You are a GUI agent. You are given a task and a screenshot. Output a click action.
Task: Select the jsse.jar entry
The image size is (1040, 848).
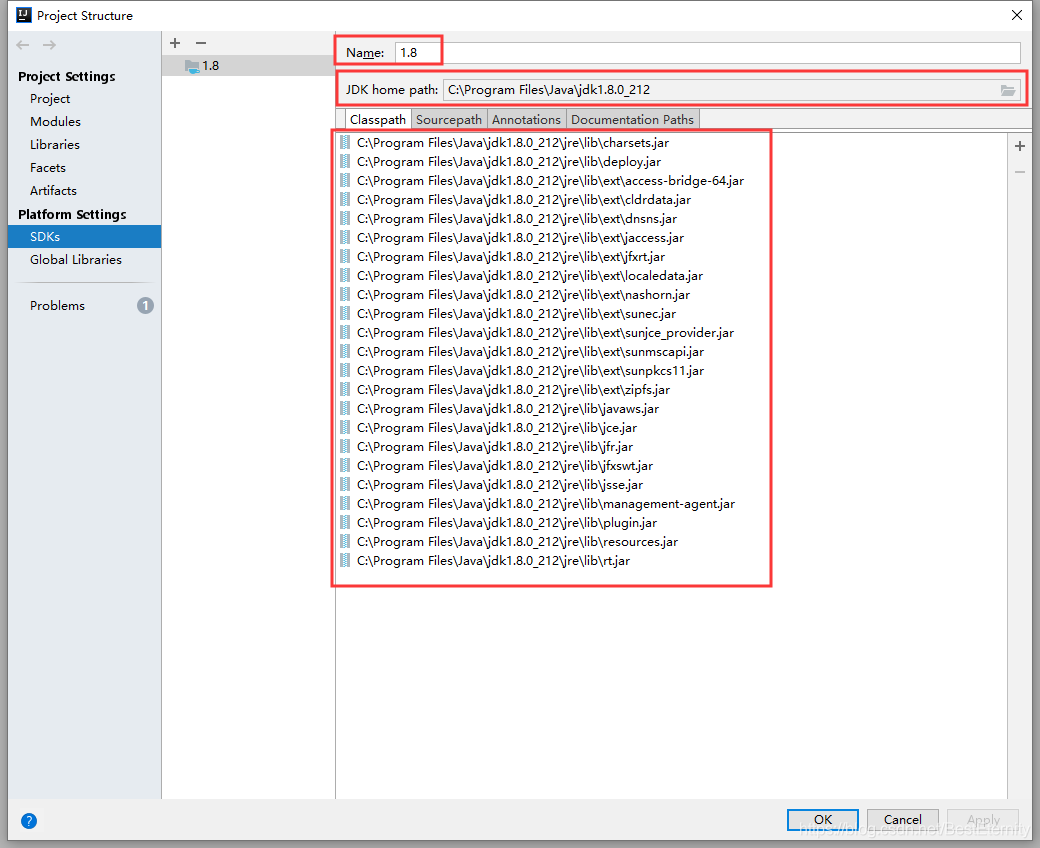(500, 485)
